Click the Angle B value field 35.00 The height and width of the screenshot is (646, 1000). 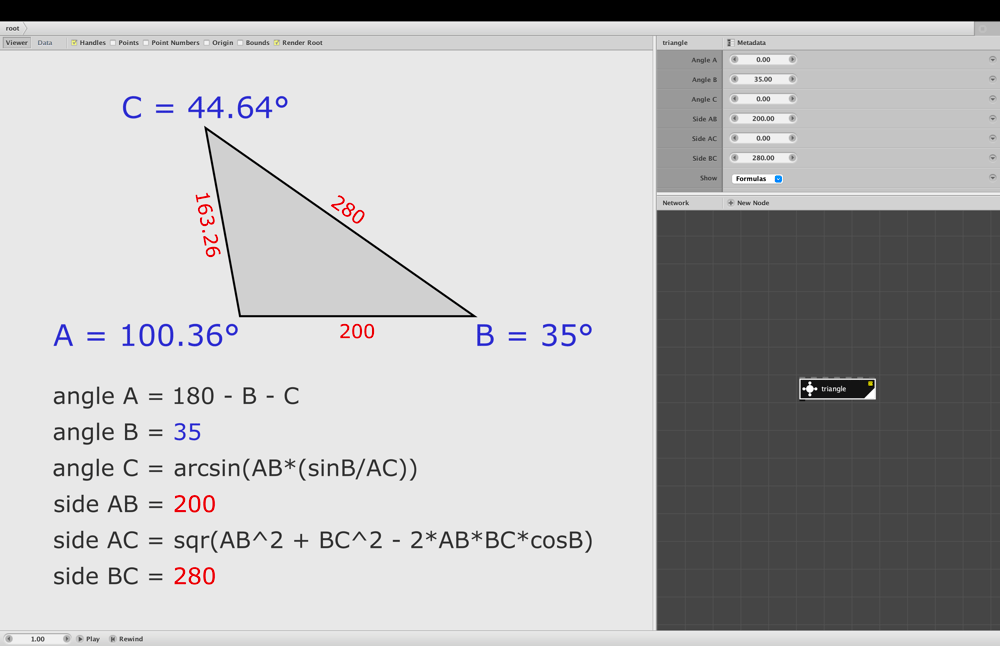[763, 79]
